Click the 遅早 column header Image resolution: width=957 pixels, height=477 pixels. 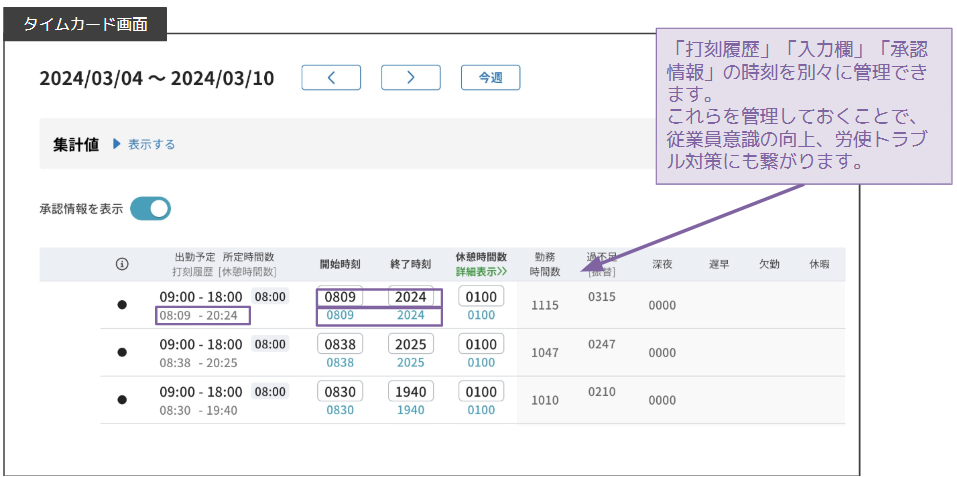[x=719, y=264]
